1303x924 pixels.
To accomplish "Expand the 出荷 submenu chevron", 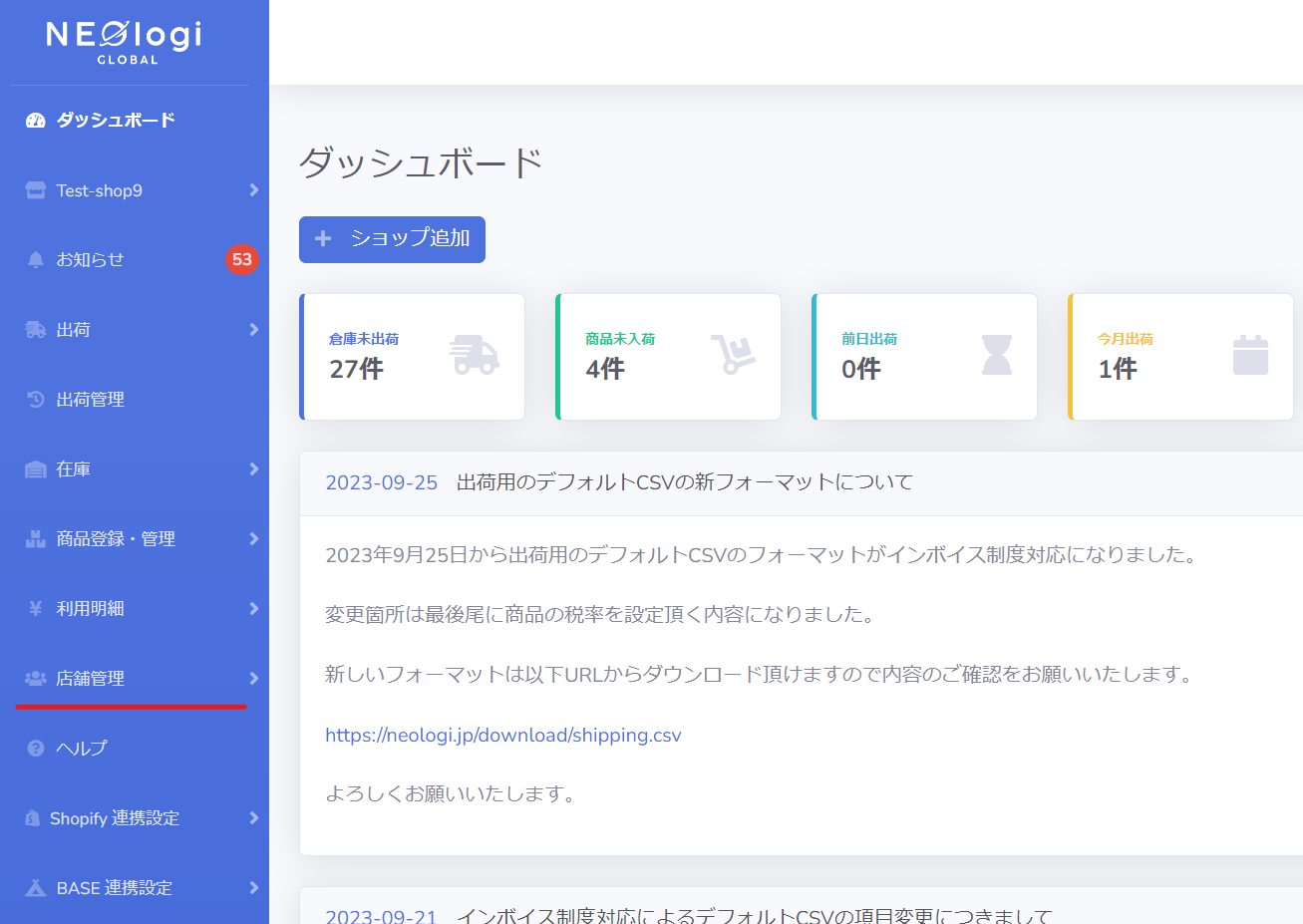I will pos(254,329).
